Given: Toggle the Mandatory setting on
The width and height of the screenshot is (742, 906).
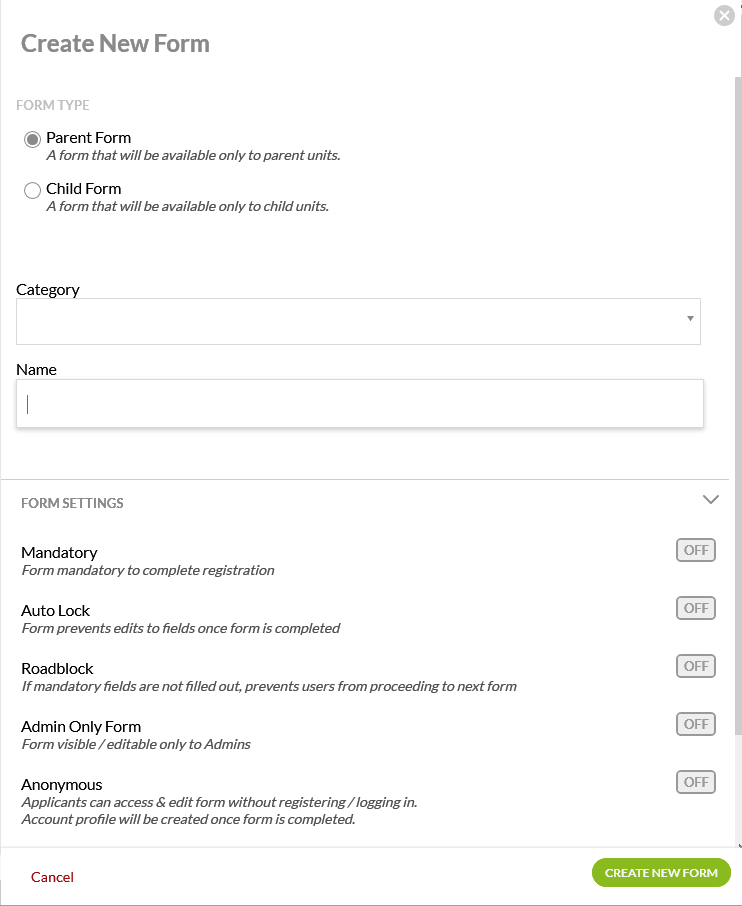Looking at the screenshot, I should pyautogui.click(x=696, y=550).
